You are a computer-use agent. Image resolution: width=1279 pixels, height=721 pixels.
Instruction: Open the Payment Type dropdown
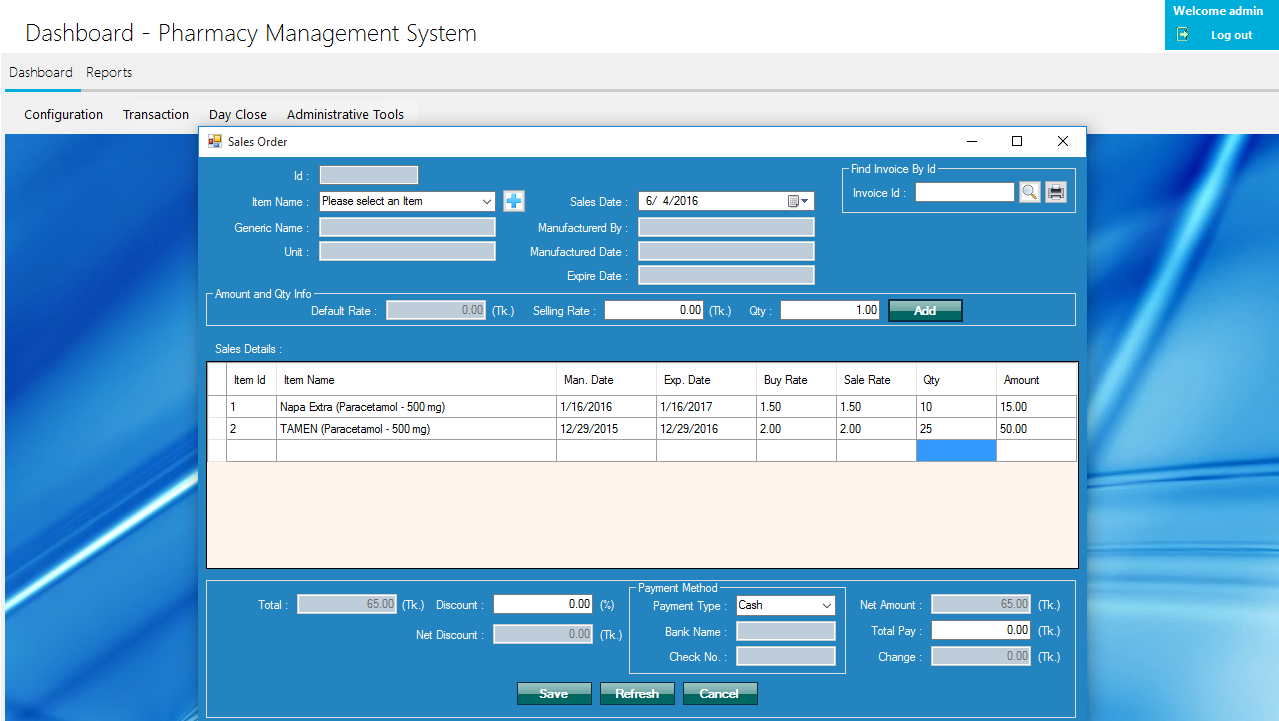826,605
